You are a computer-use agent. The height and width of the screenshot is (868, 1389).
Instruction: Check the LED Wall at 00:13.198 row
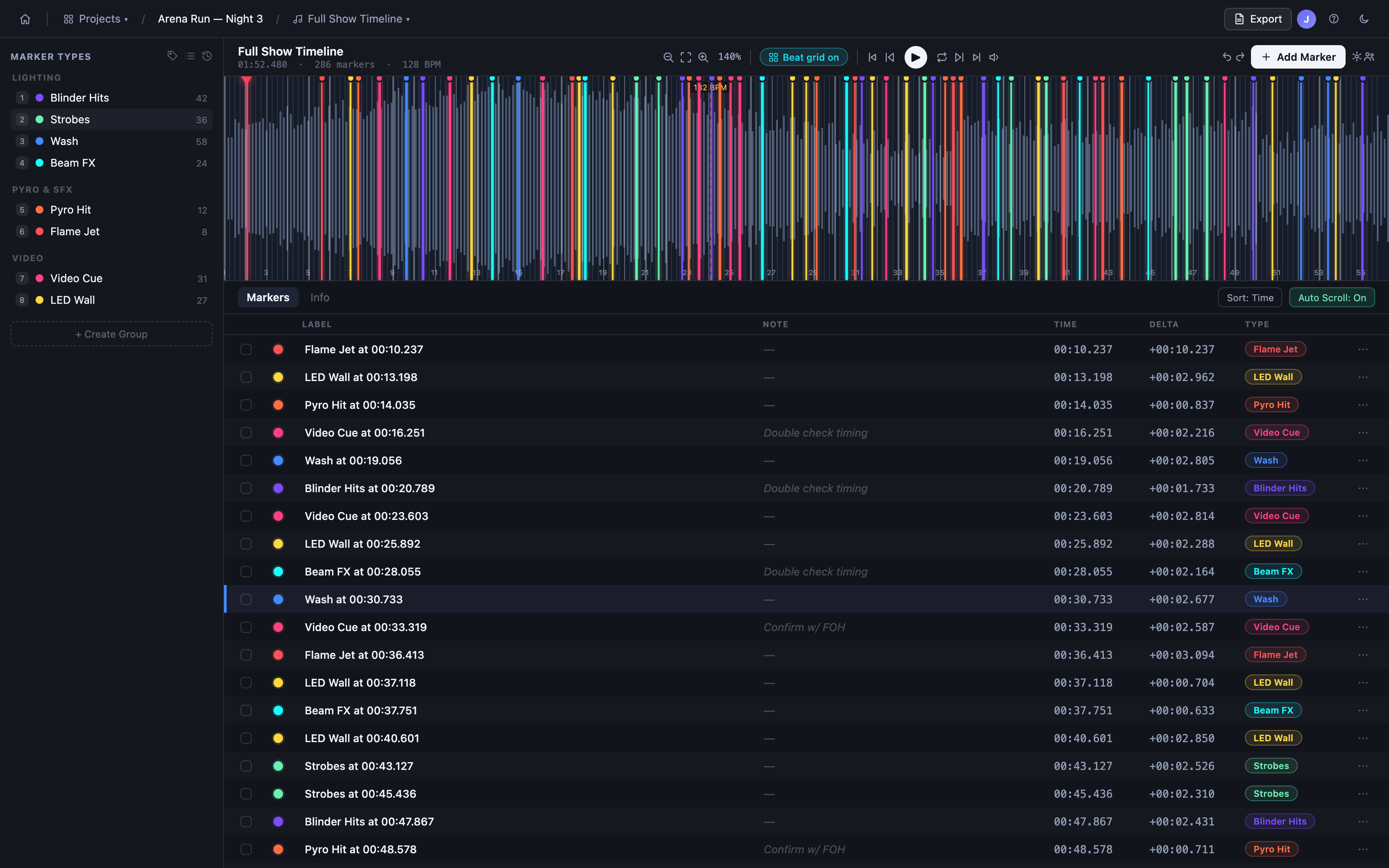point(246,377)
